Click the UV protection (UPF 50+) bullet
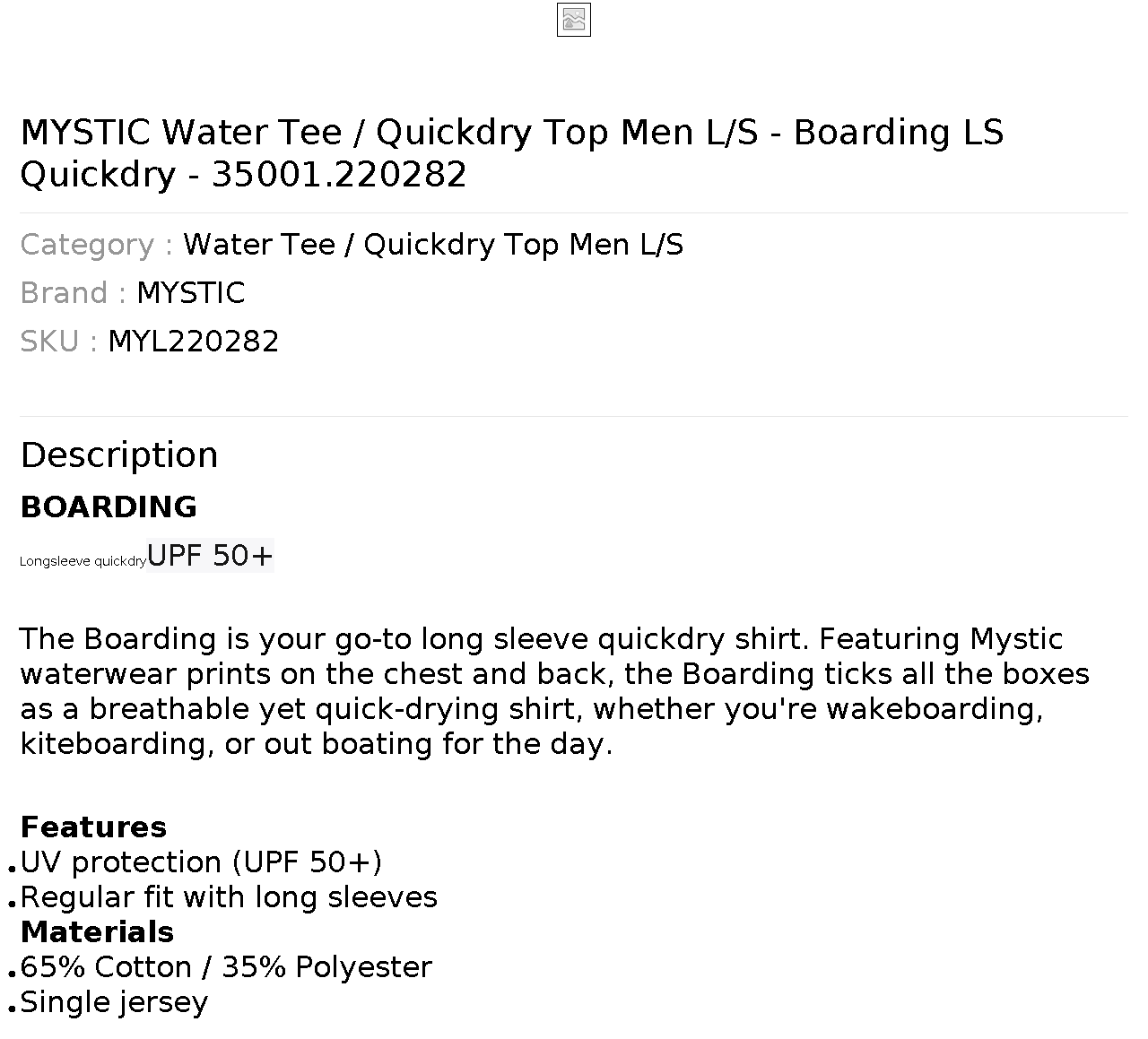 click(x=201, y=862)
